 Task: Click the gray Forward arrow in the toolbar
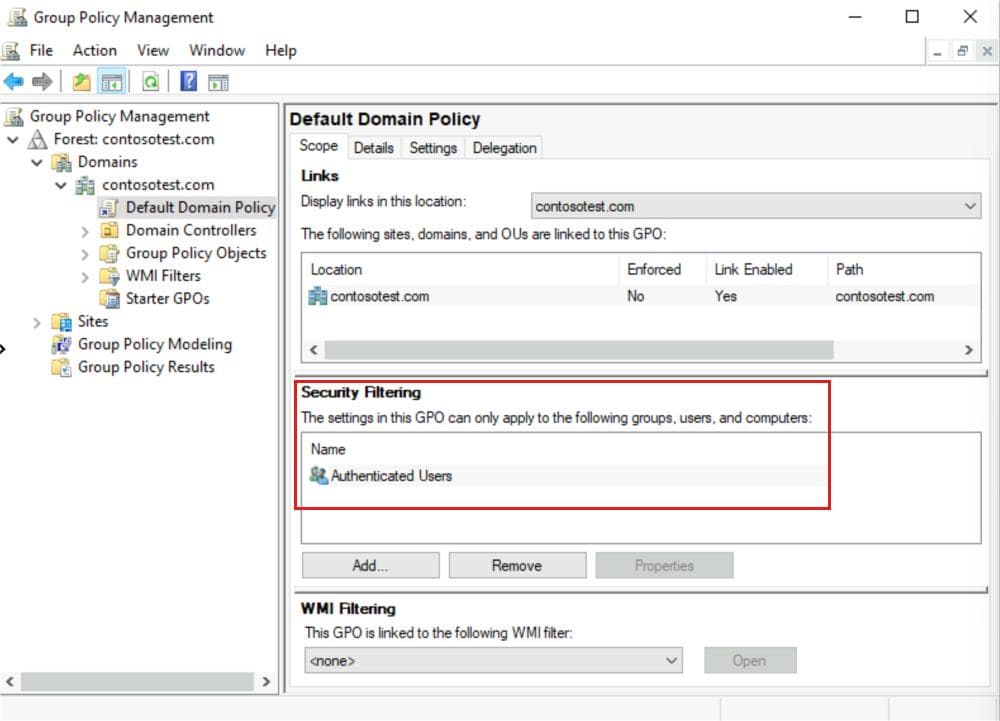(42, 82)
